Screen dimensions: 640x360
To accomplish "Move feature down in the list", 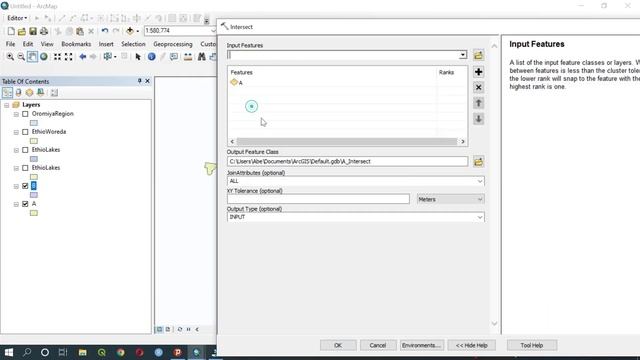I will pyautogui.click(x=478, y=119).
